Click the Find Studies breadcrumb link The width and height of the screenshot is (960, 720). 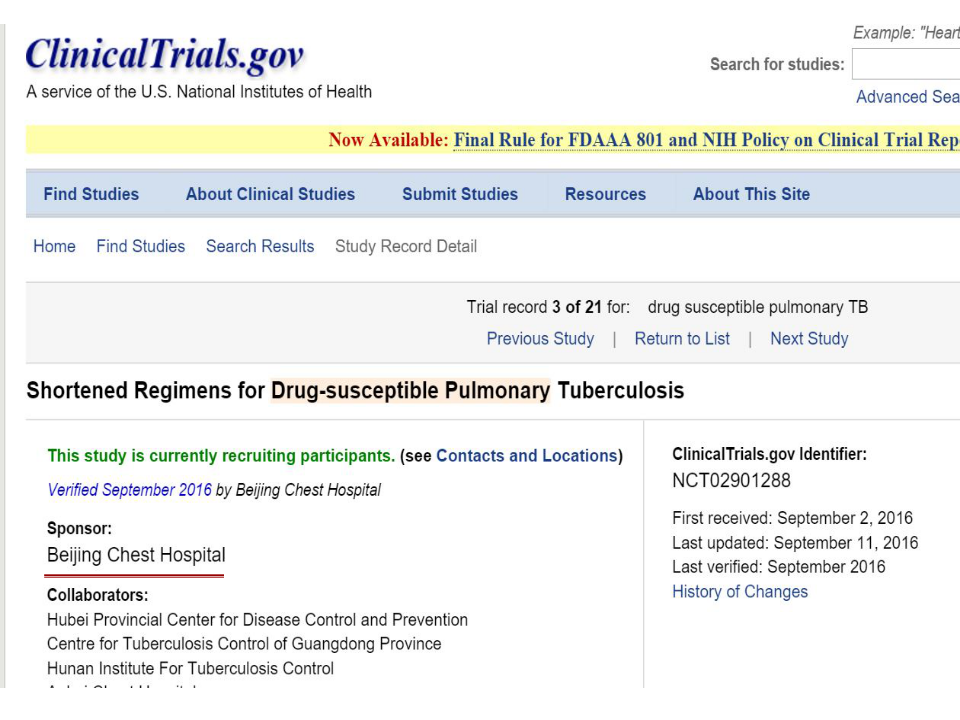140,246
